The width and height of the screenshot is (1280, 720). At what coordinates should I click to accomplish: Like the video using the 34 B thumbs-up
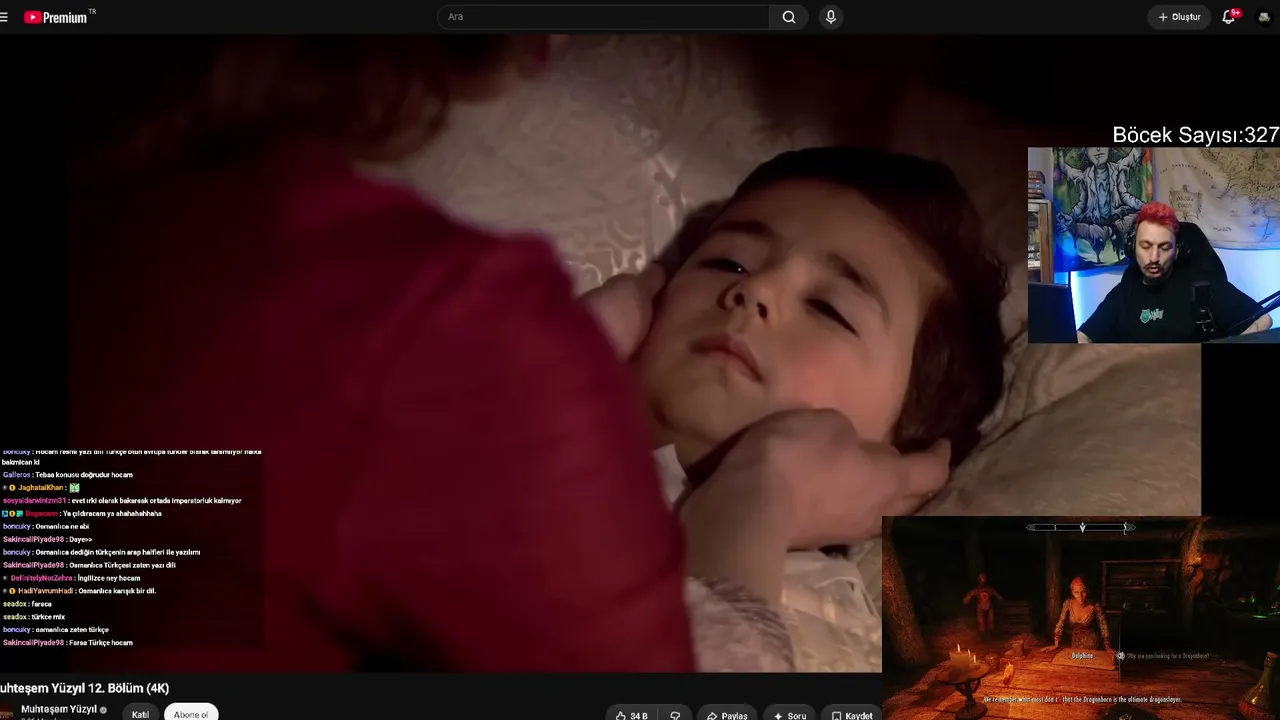pos(632,715)
